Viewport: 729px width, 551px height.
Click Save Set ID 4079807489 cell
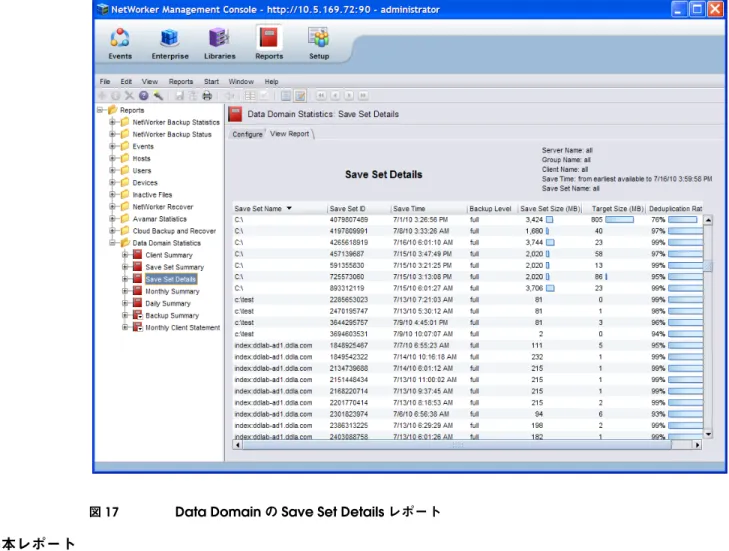349,219
